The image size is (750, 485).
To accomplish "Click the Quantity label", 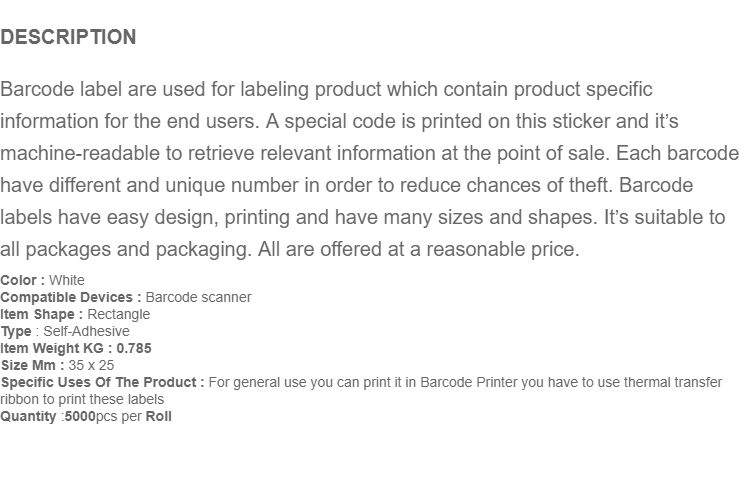I will (28, 417).
